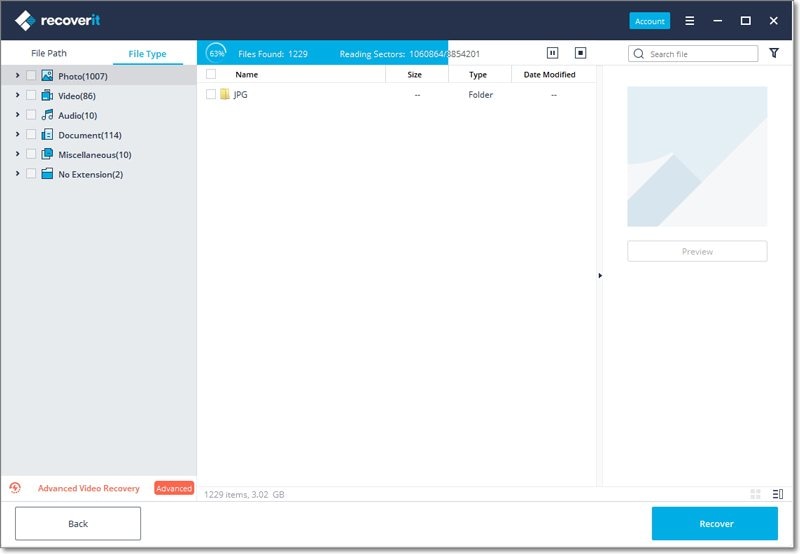
Task: Pause the scan with the pause icon
Action: [553, 53]
